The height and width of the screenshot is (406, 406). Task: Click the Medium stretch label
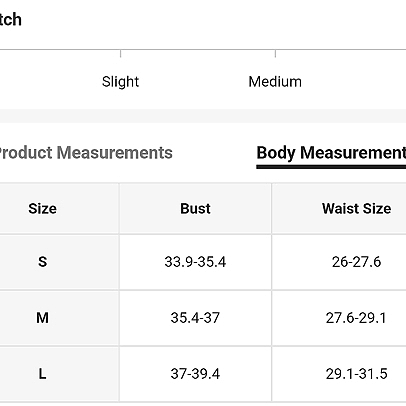pyautogui.click(x=275, y=82)
